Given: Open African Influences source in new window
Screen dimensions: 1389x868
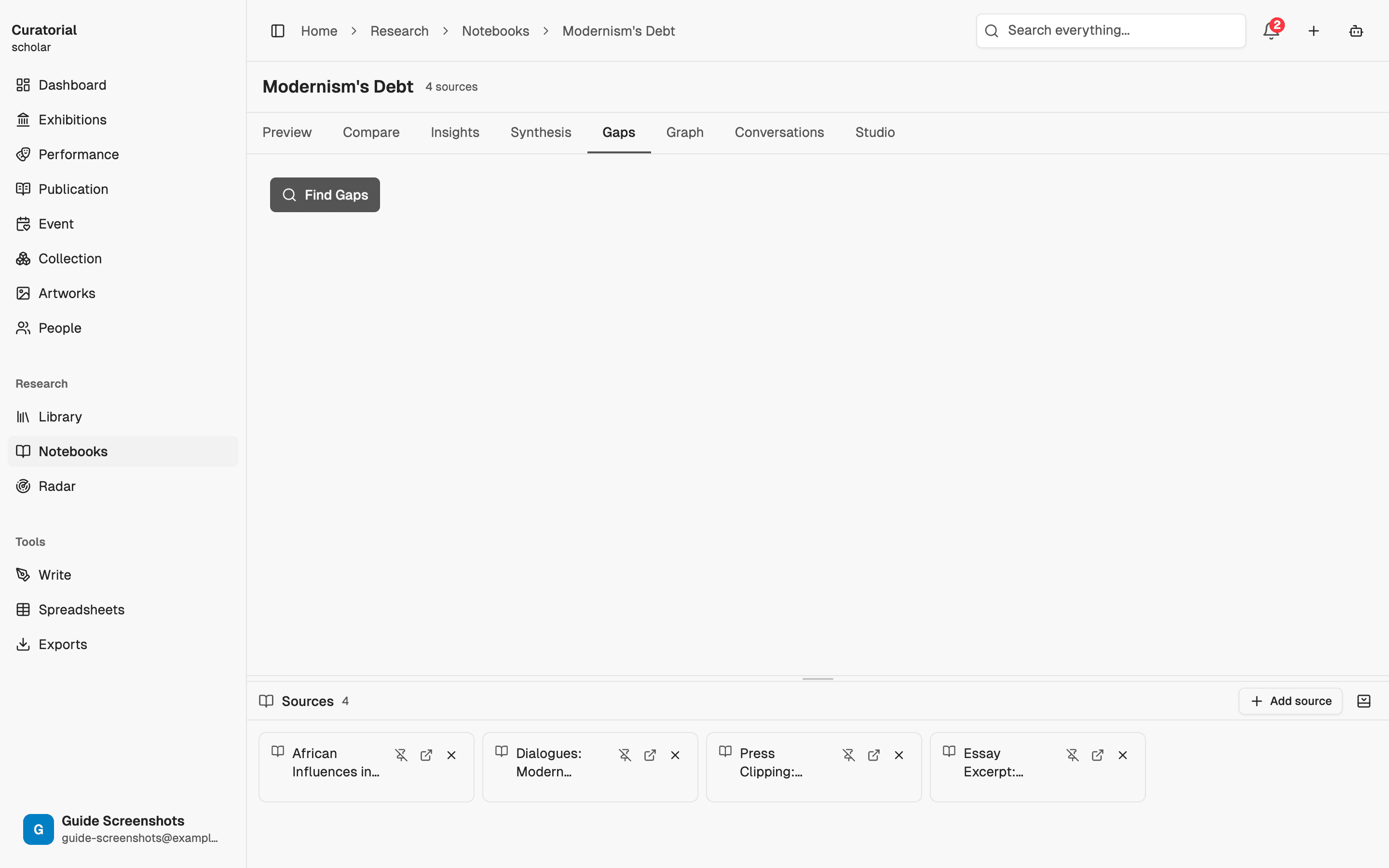Looking at the screenshot, I should [426, 755].
